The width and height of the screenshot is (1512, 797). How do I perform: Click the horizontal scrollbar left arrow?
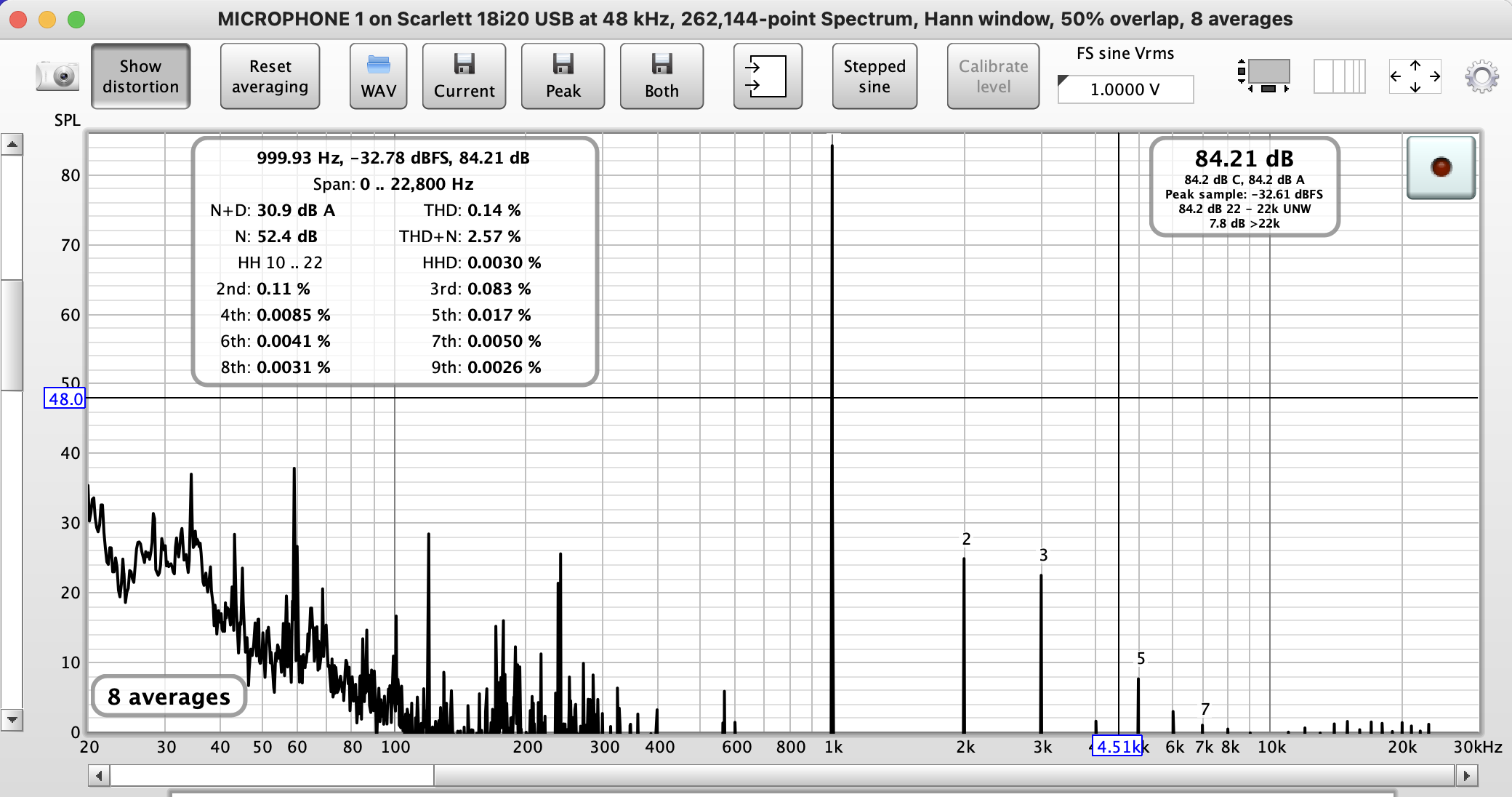(x=99, y=776)
